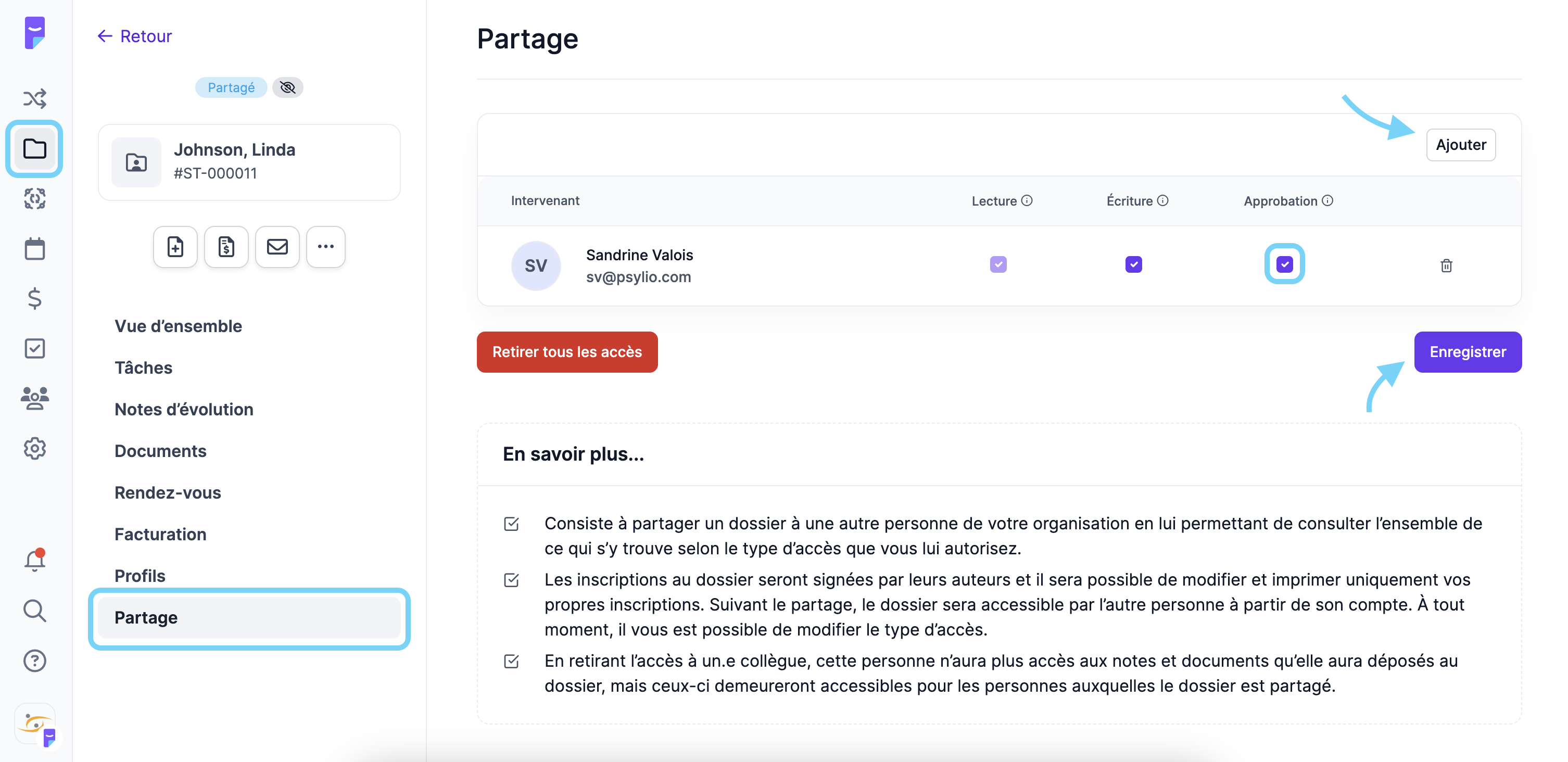The height and width of the screenshot is (762, 1568).
Task: Open the notifications bell icon
Action: coord(35,560)
